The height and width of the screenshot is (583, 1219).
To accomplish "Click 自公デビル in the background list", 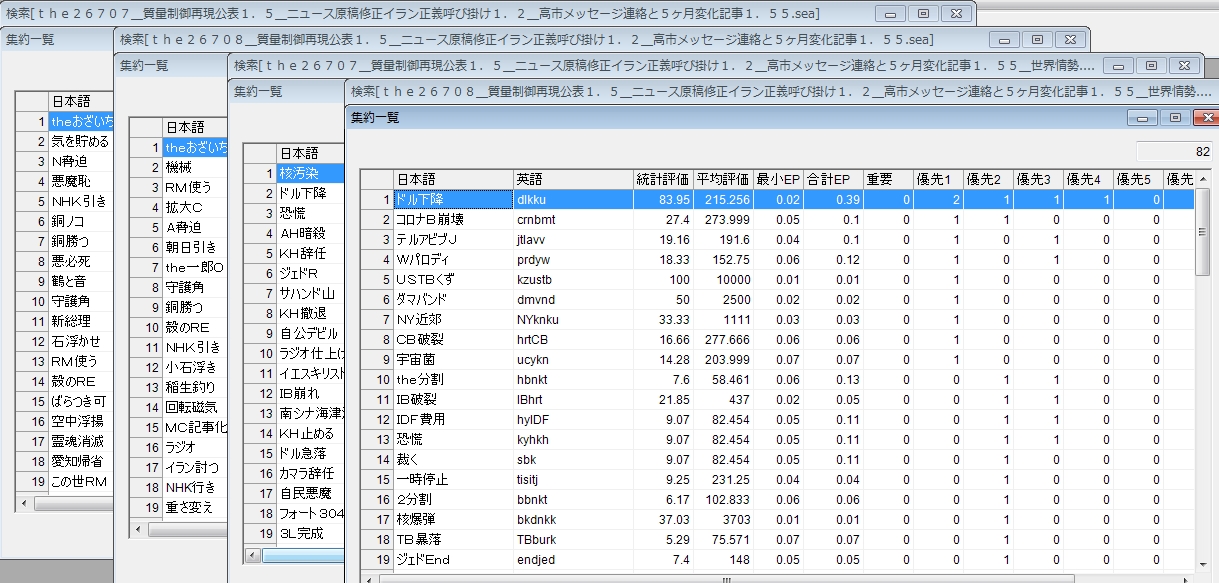I will (310, 333).
